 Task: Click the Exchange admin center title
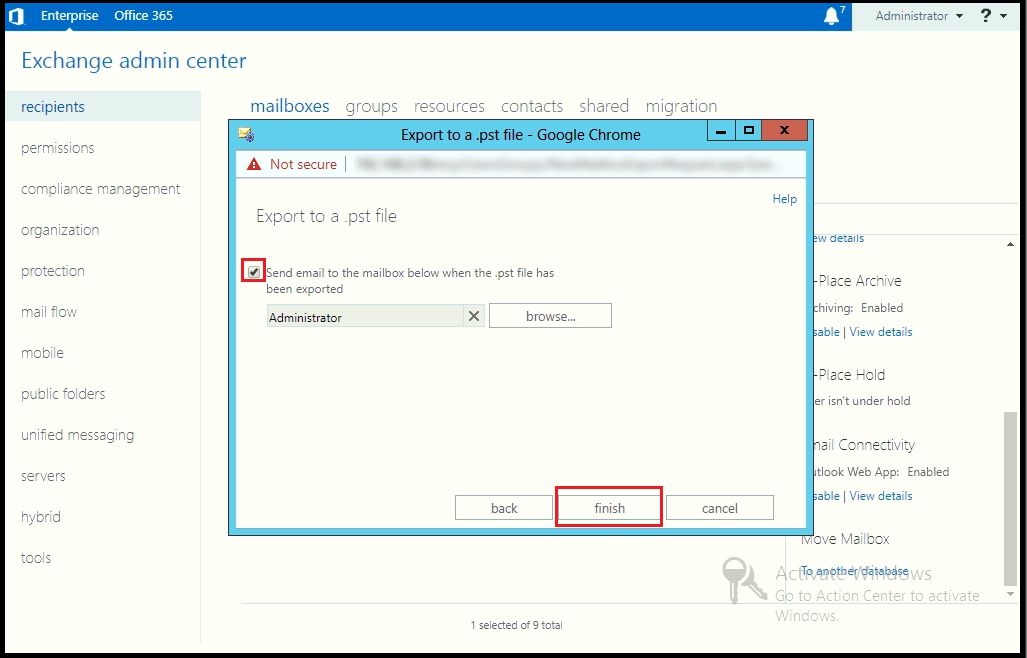click(134, 61)
